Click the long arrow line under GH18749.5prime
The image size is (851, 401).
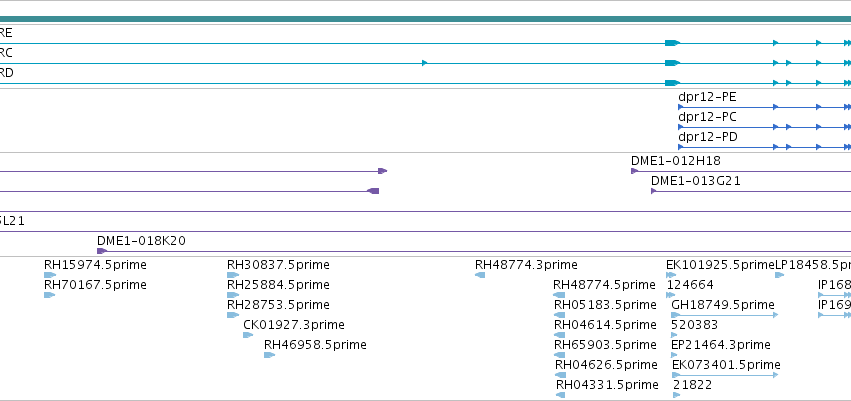725,315
